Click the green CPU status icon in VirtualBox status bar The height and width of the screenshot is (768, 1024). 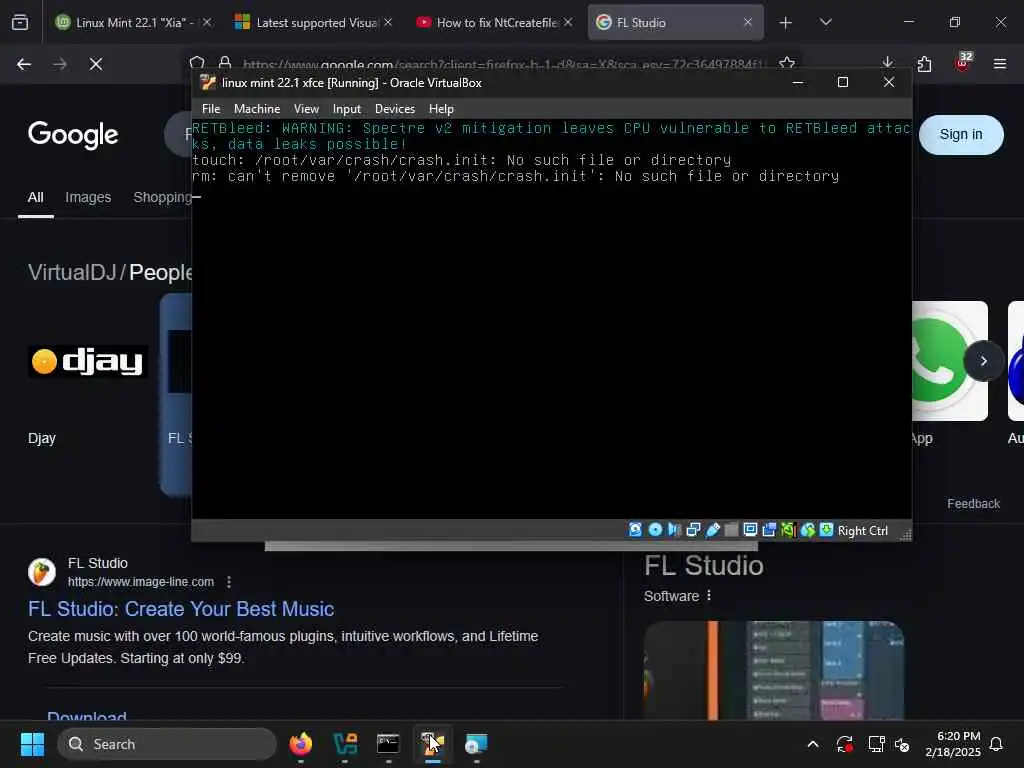click(788, 530)
